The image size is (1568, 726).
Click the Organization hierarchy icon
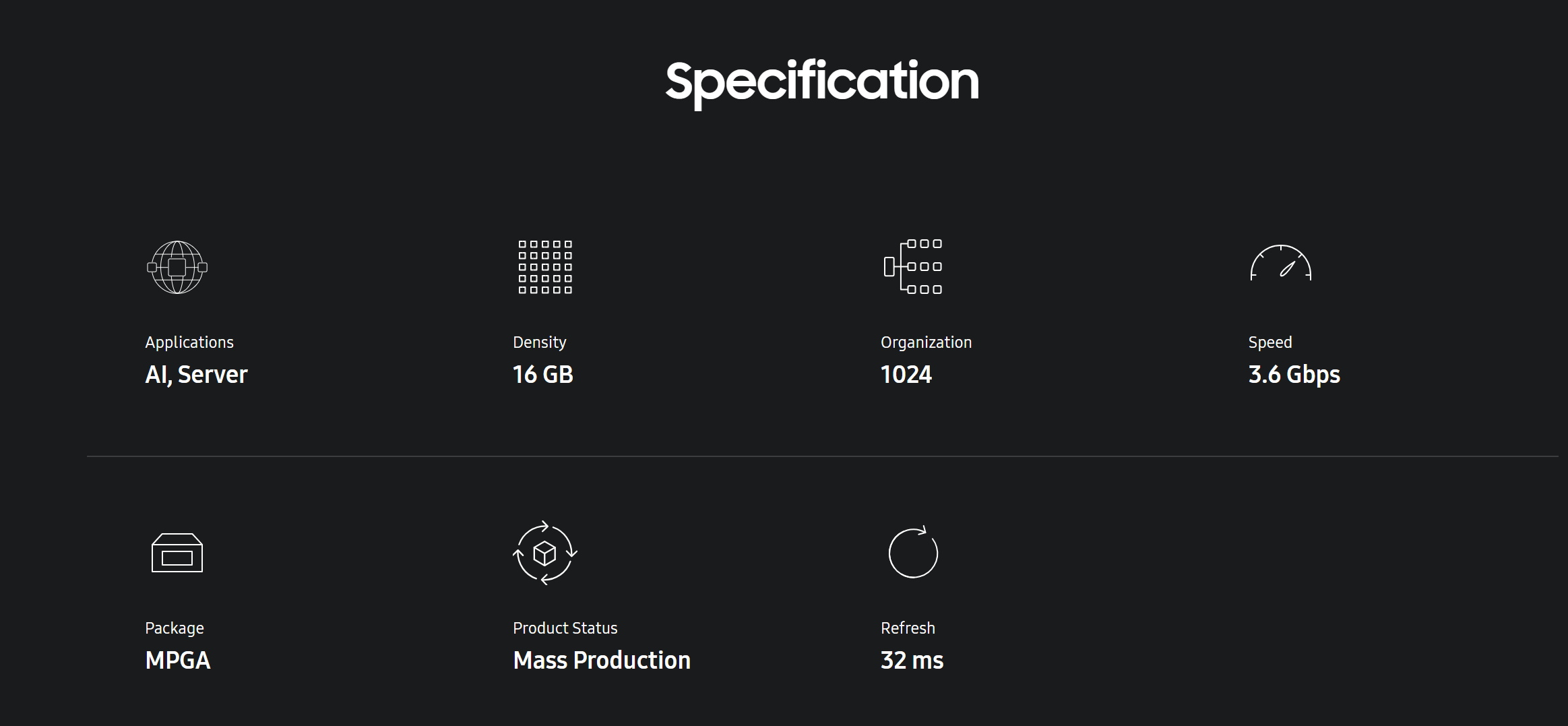coord(913,266)
